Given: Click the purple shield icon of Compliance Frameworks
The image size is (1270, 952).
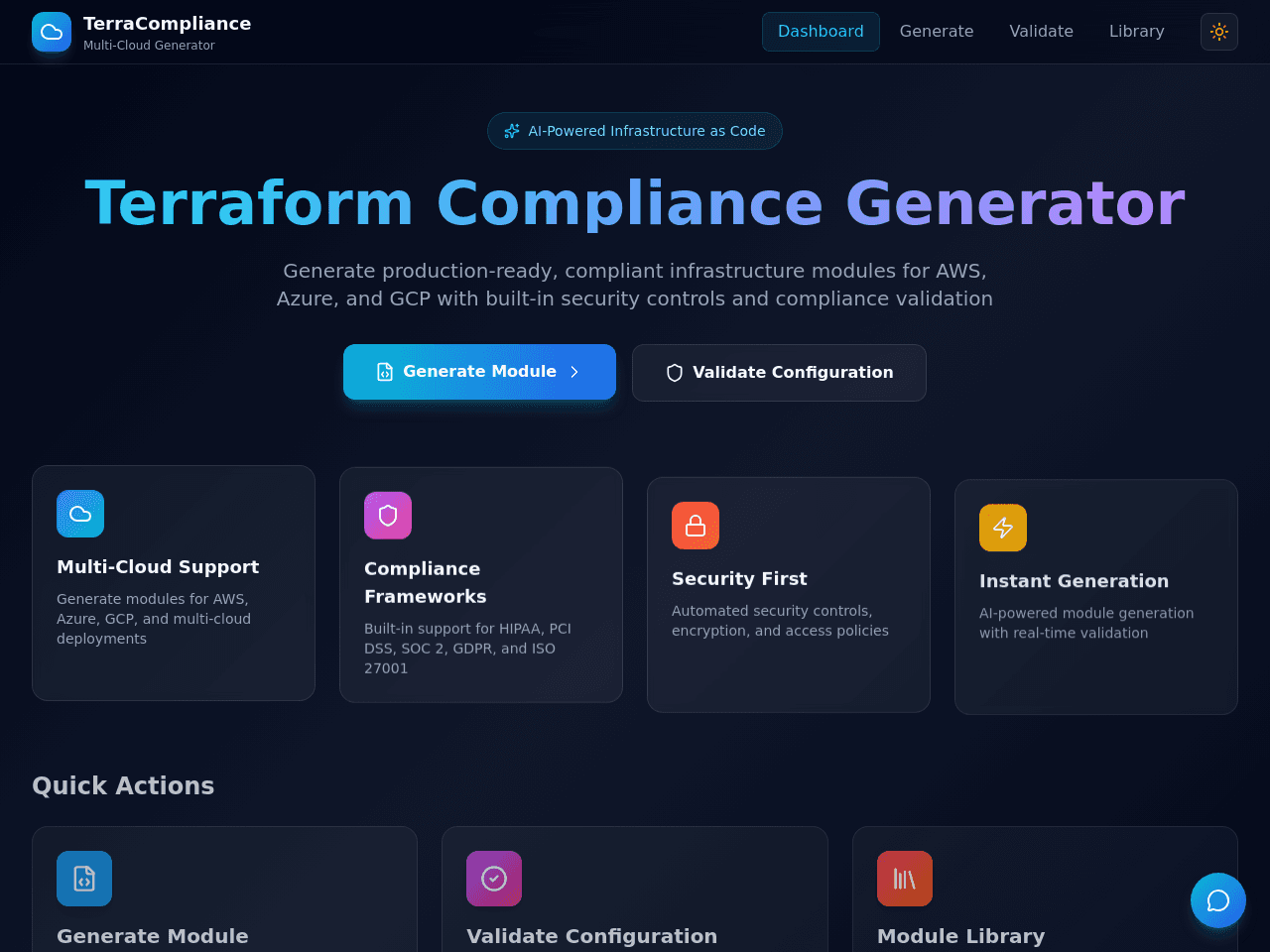Looking at the screenshot, I should [388, 516].
